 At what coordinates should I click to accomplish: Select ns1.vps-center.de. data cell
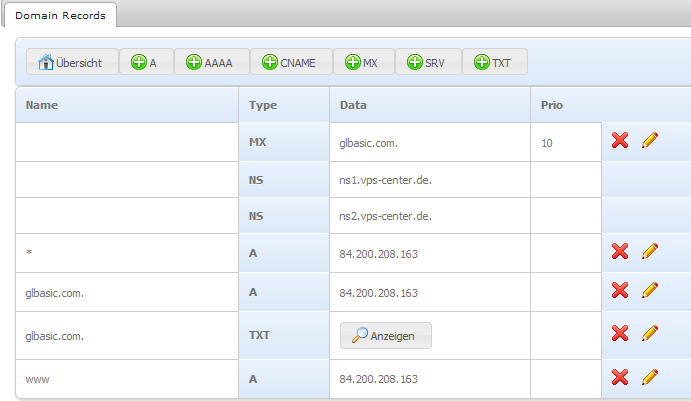tap(430, 180)
